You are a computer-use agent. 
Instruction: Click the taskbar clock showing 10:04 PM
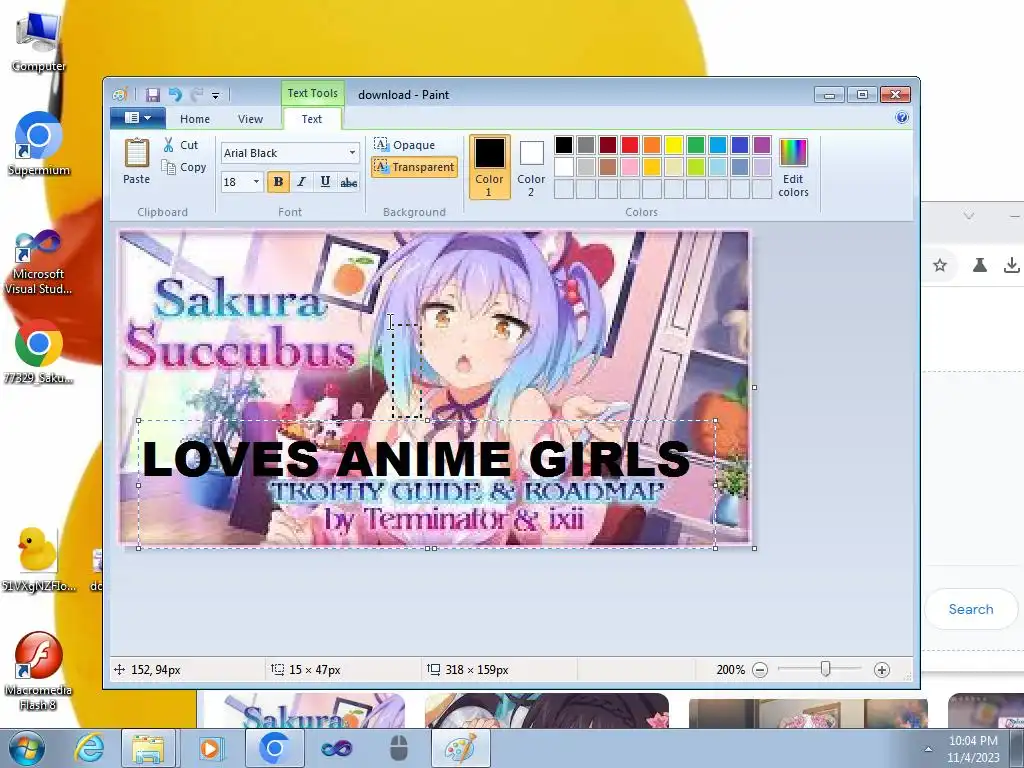click(x=973, y=749)
